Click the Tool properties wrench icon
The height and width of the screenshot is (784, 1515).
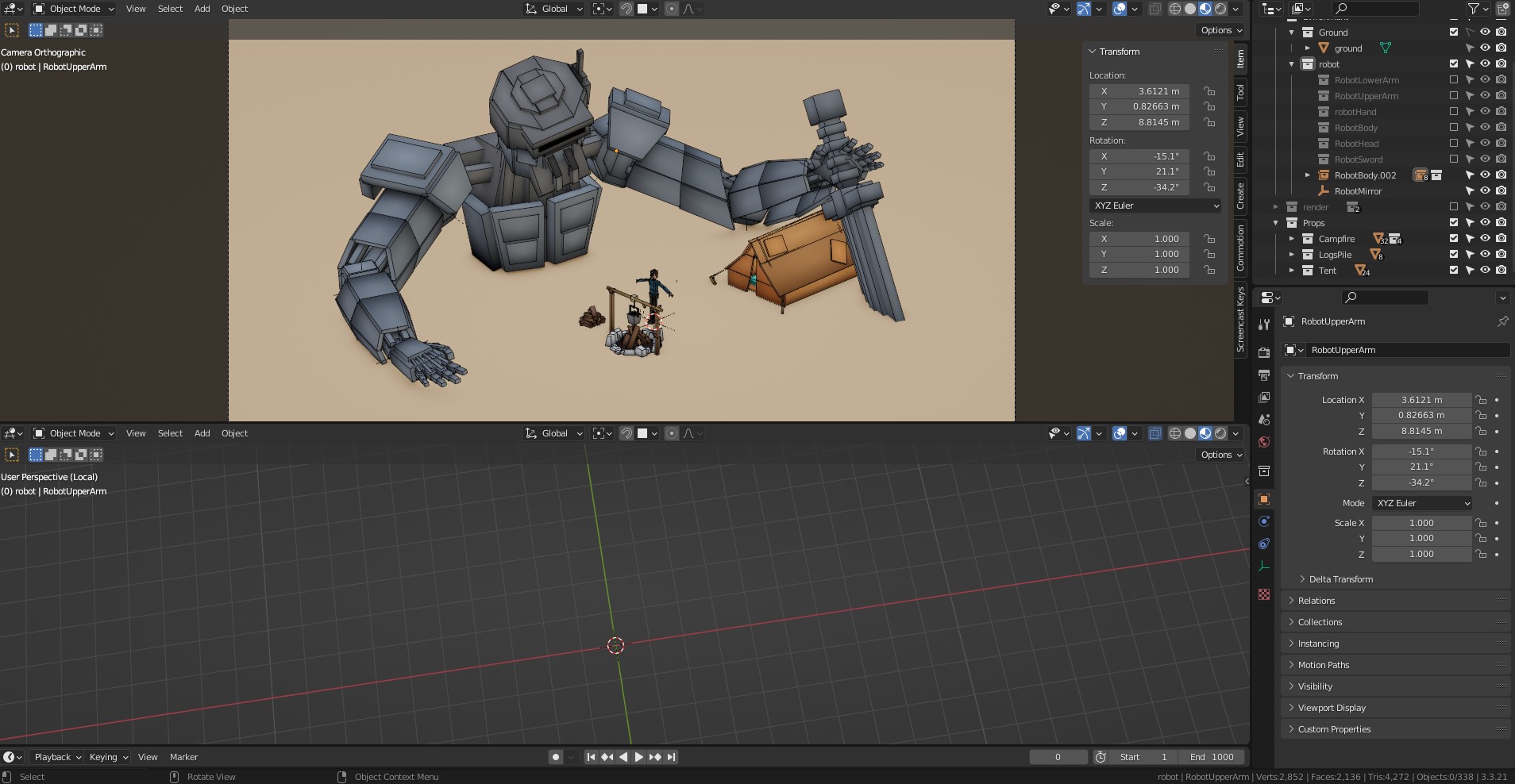(1264, 325)
